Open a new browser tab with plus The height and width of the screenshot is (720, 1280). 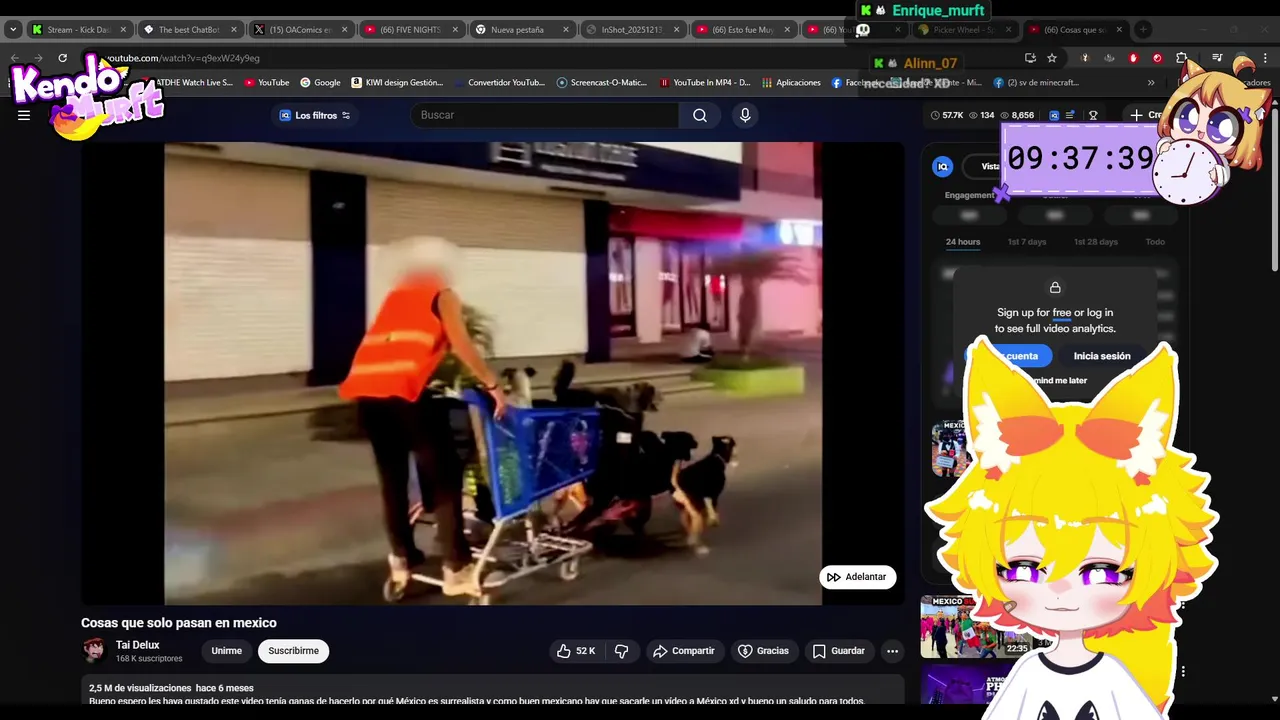tap(1143, 30)
